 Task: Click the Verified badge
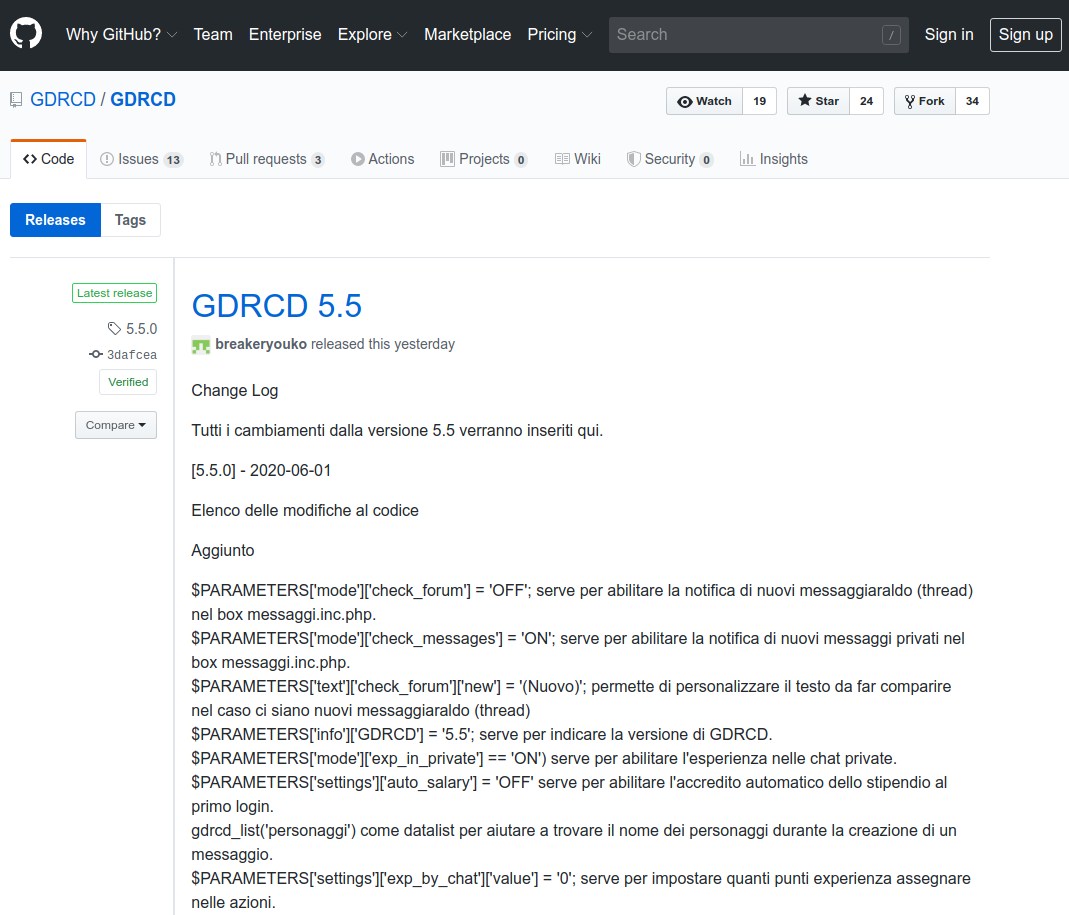click(128, 382)
